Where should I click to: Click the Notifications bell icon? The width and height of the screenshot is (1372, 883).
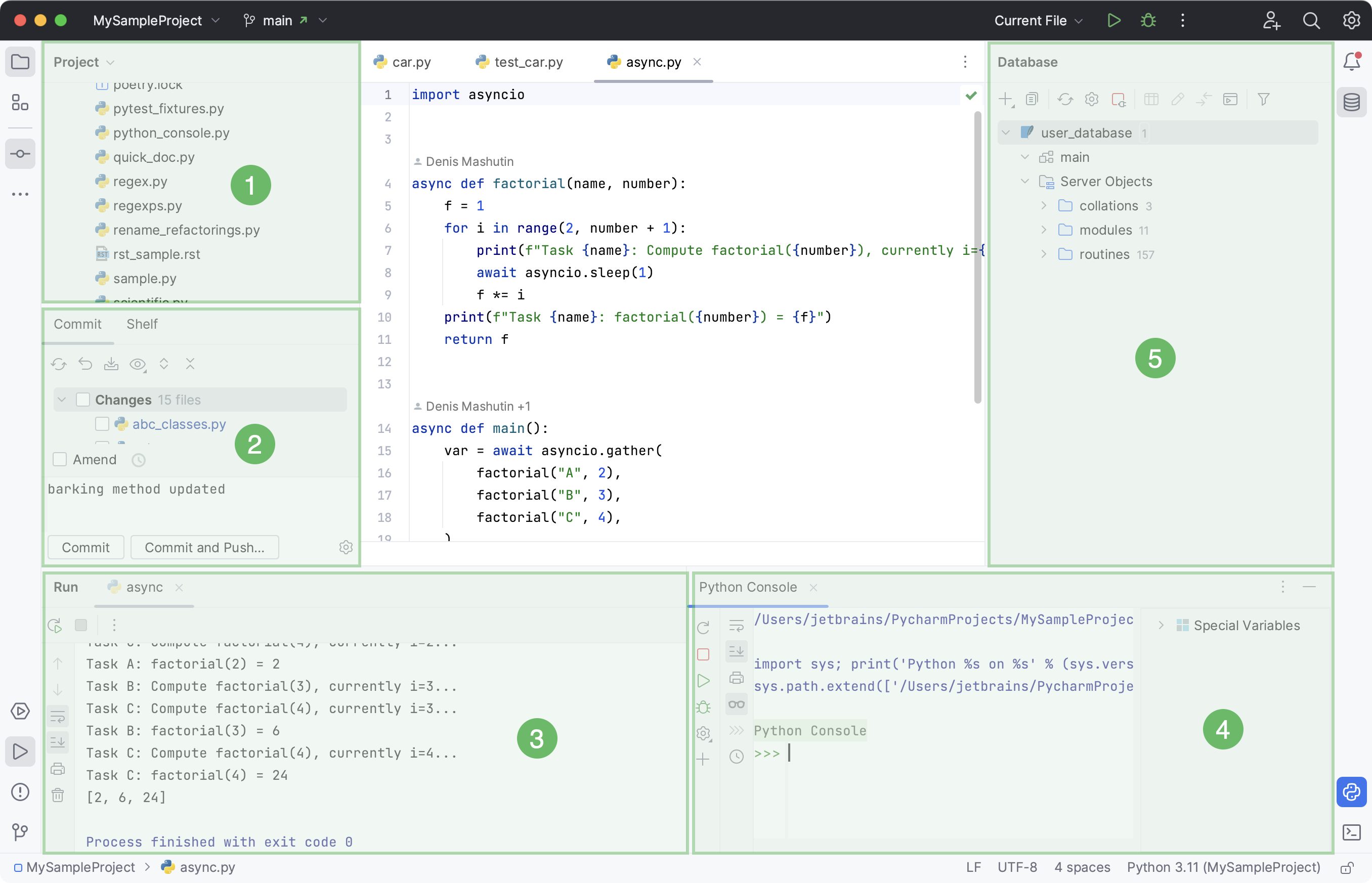tap(1351, 61)
